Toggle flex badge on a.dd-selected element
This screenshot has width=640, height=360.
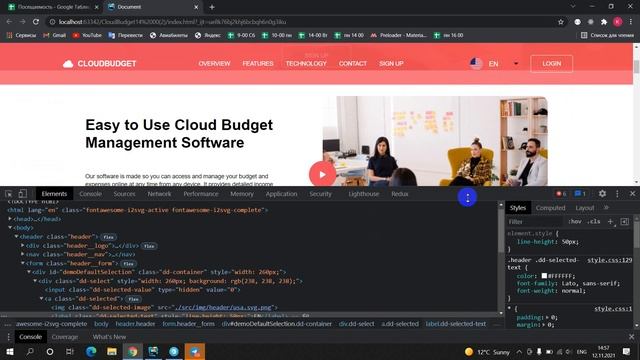[133, 299]
